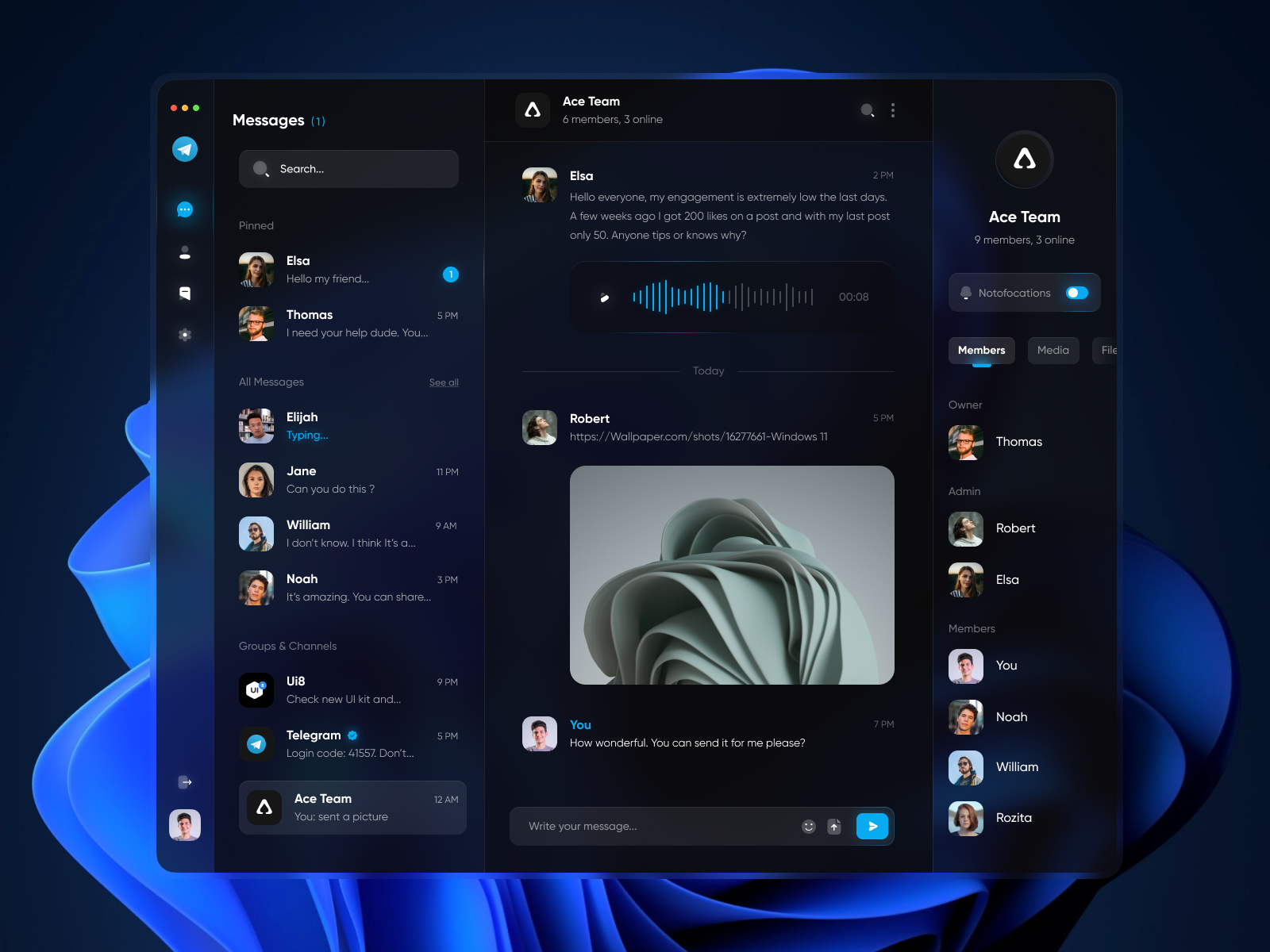Open the Ui8 channel
This screenshot has height=952, width=1270.
coord(348,690)
